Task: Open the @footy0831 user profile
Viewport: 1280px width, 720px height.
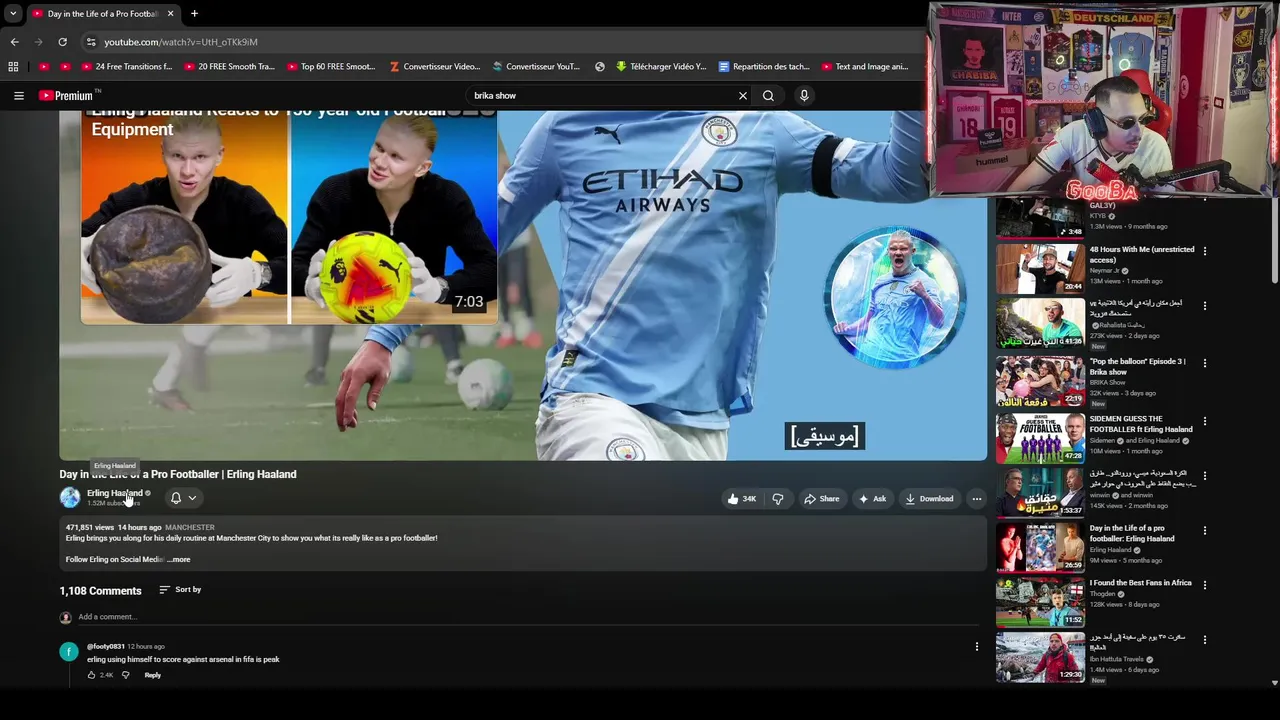Action: [x=105, y=647]
